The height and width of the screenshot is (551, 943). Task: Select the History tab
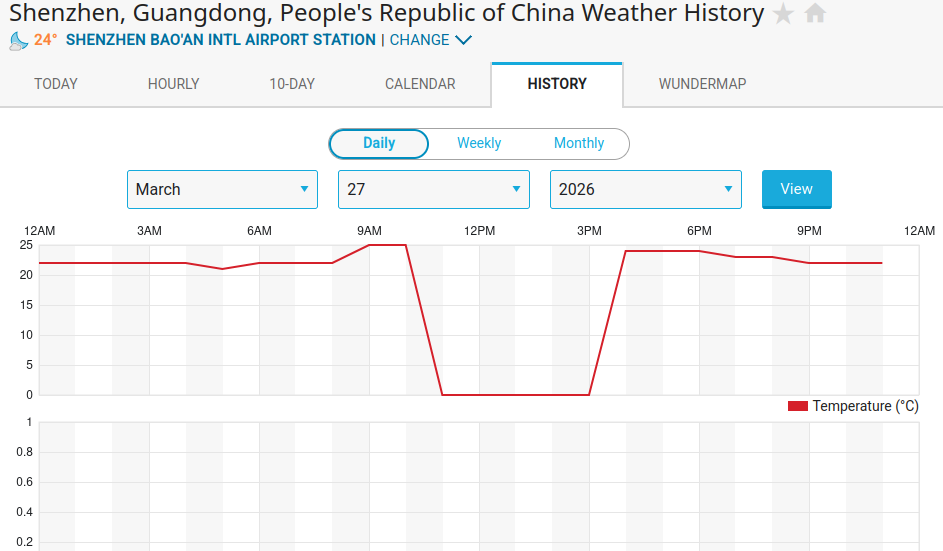(x=557, y=84)
